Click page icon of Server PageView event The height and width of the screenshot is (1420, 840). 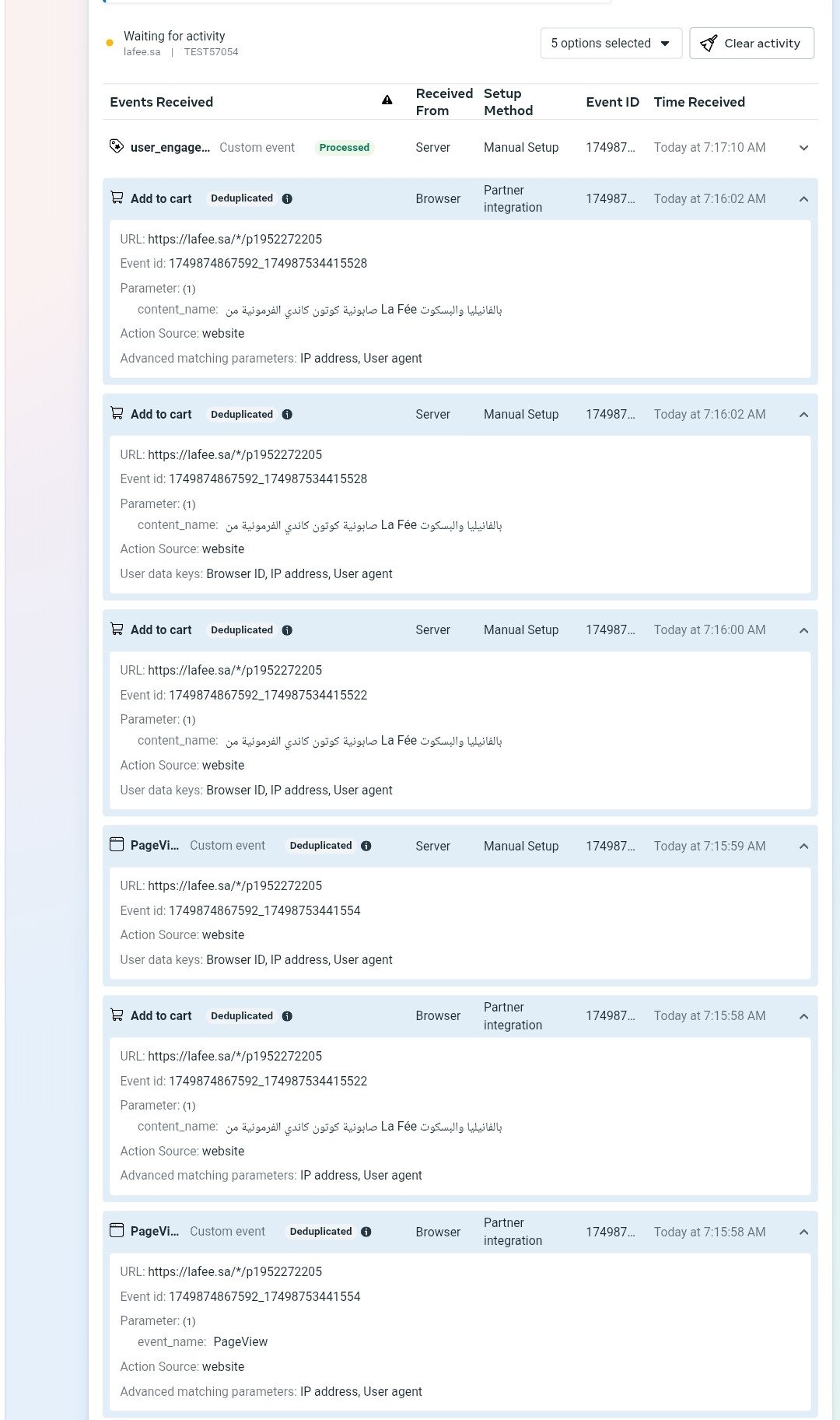point(117,844)
